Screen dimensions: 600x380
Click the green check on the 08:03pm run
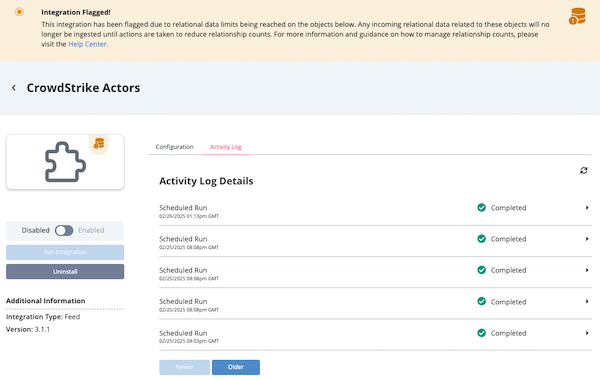pos(481,333)
